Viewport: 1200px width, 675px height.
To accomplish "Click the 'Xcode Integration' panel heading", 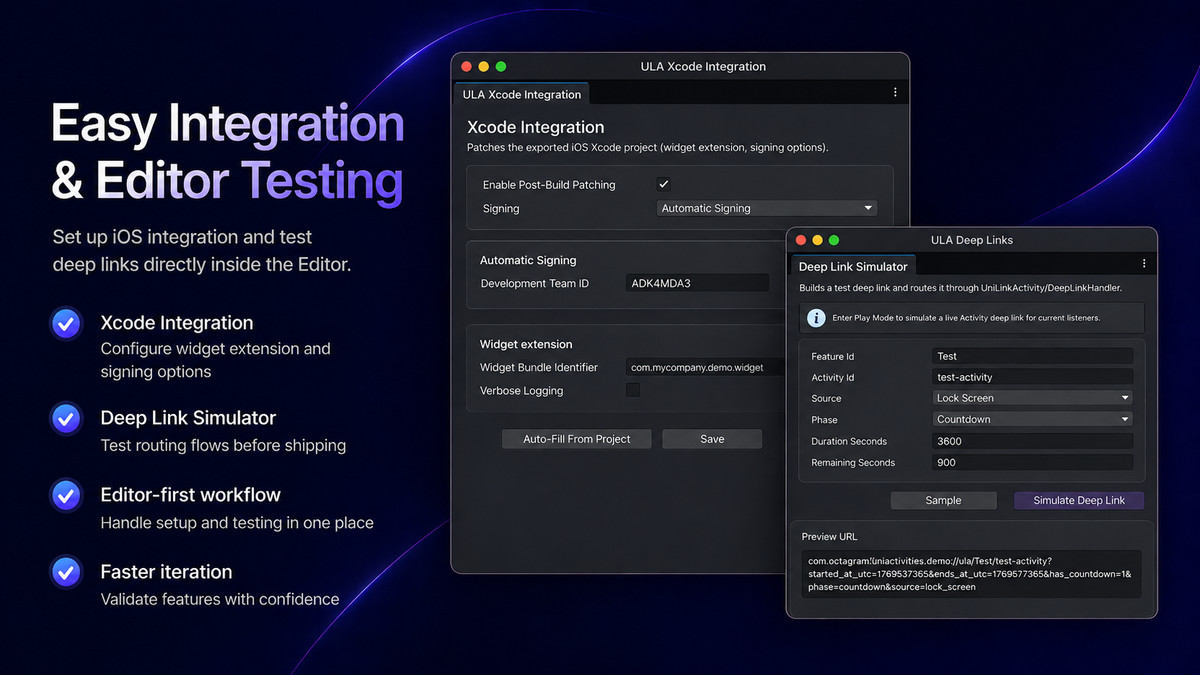I will (x=536, y=127).
